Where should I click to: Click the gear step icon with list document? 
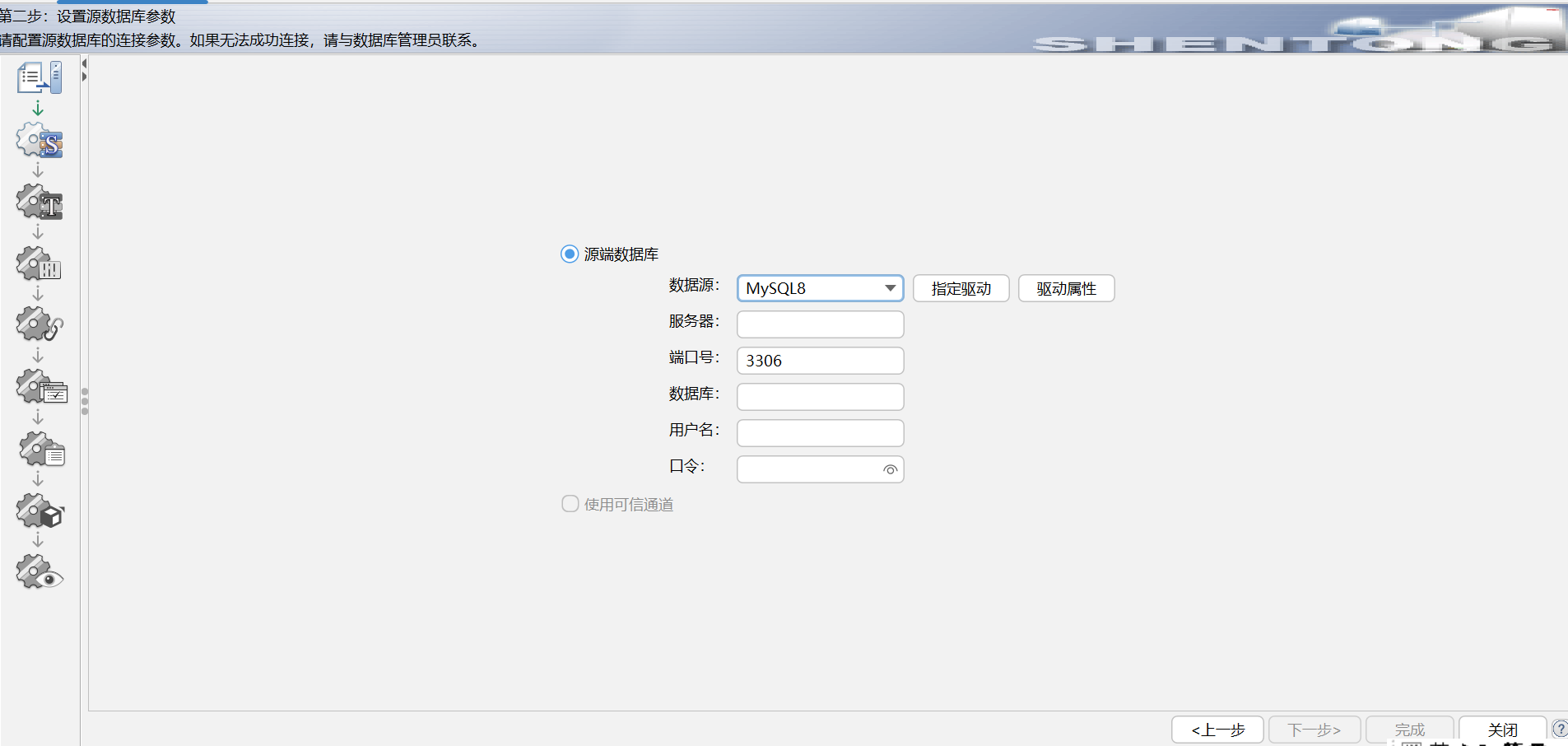41,450
